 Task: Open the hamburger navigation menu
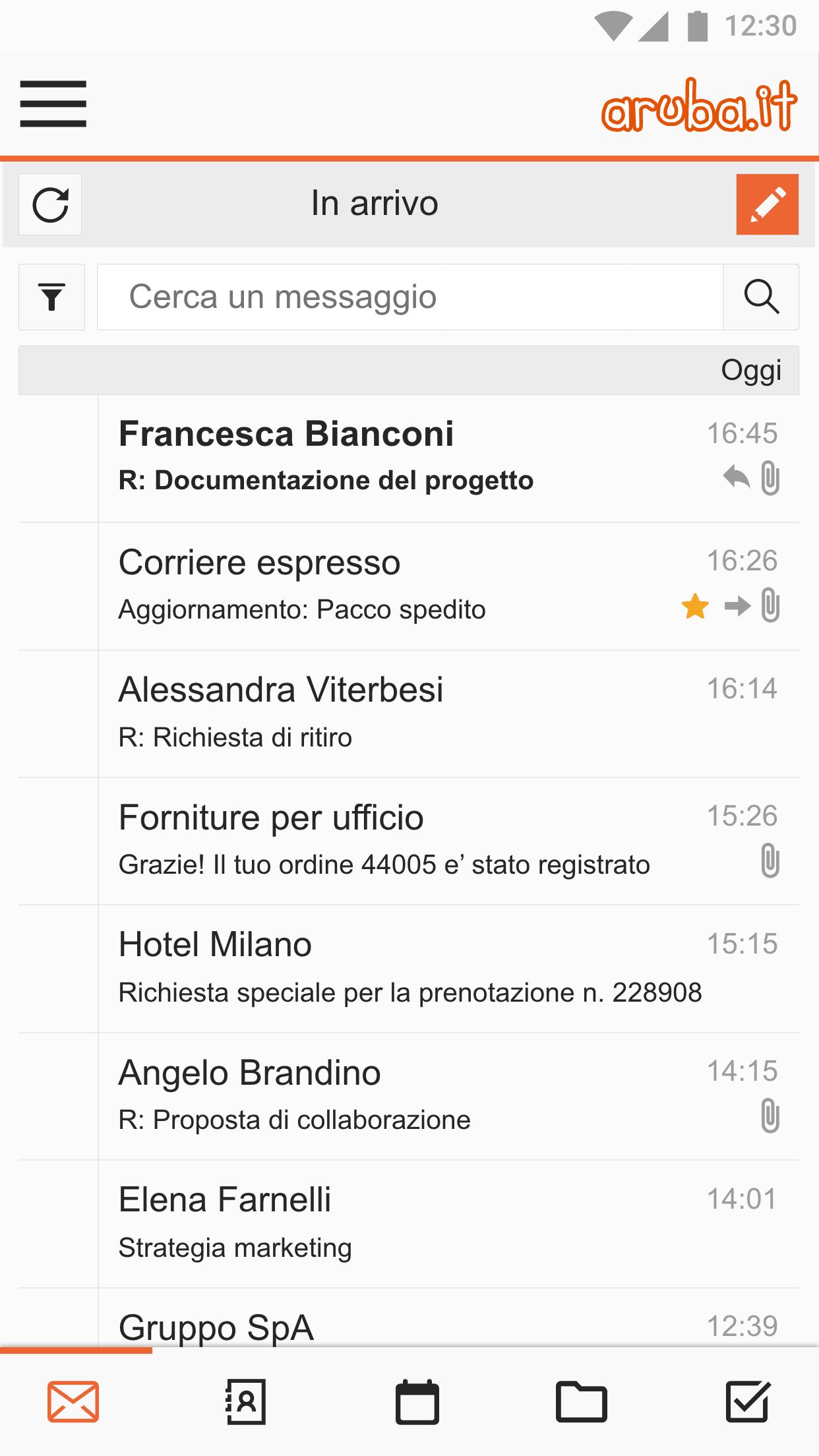click(53, 104)
